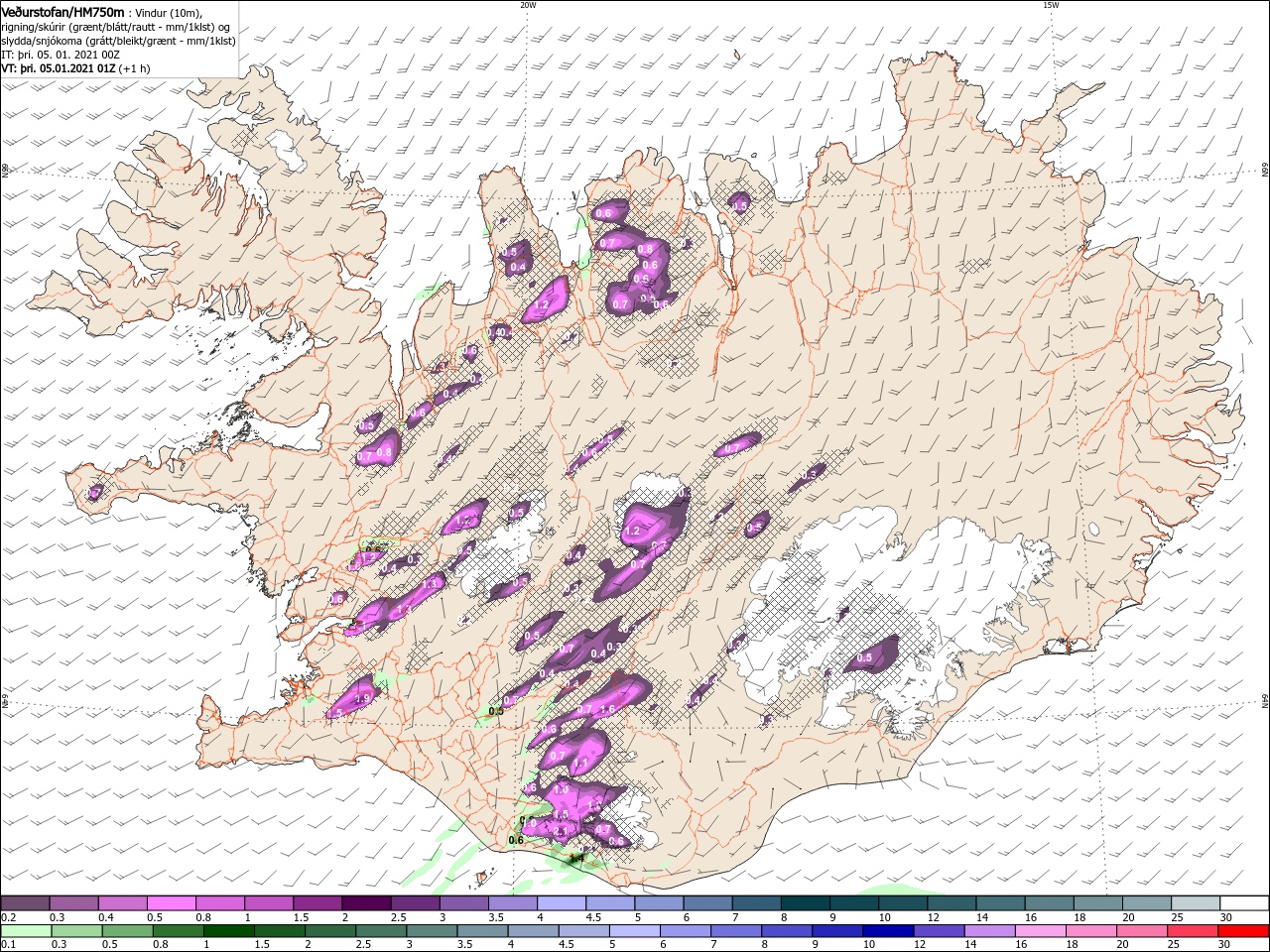Pick the bright red swatch after 30 in rain legend

1243,931
